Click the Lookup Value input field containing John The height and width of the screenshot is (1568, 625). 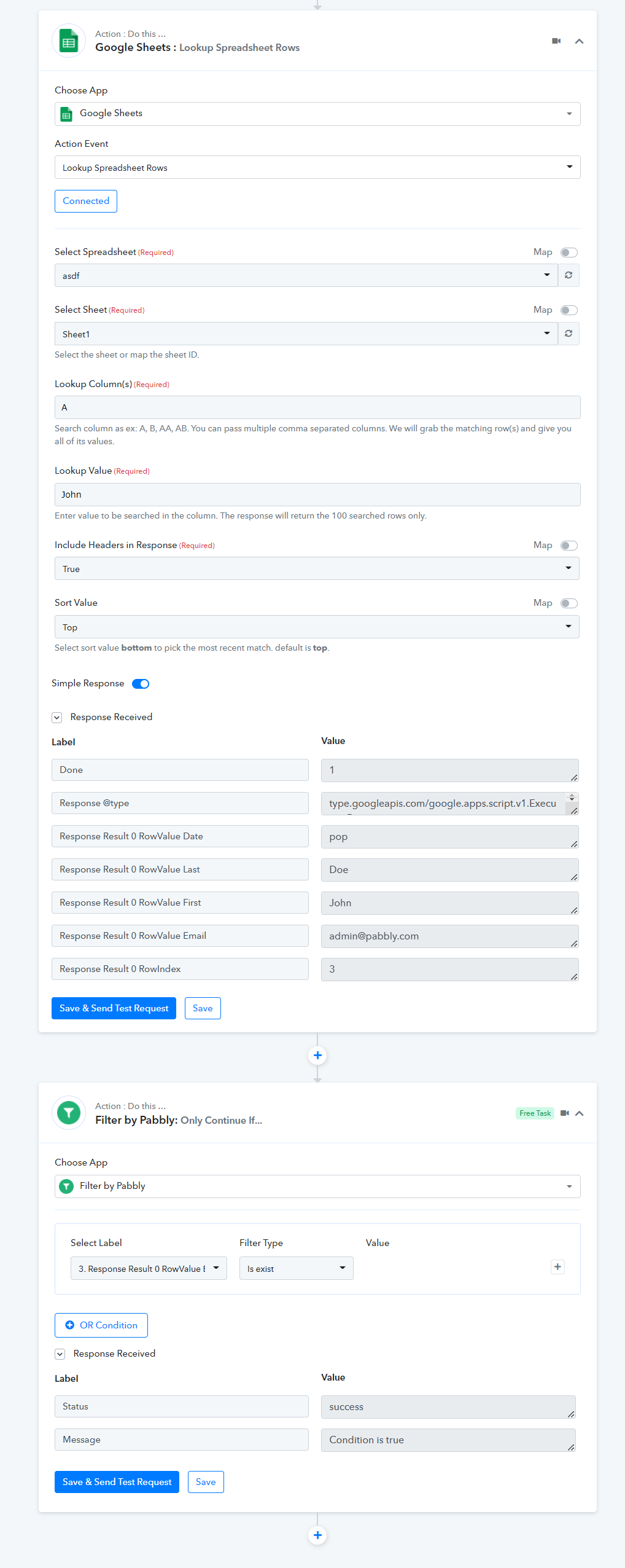pos(317,495)
